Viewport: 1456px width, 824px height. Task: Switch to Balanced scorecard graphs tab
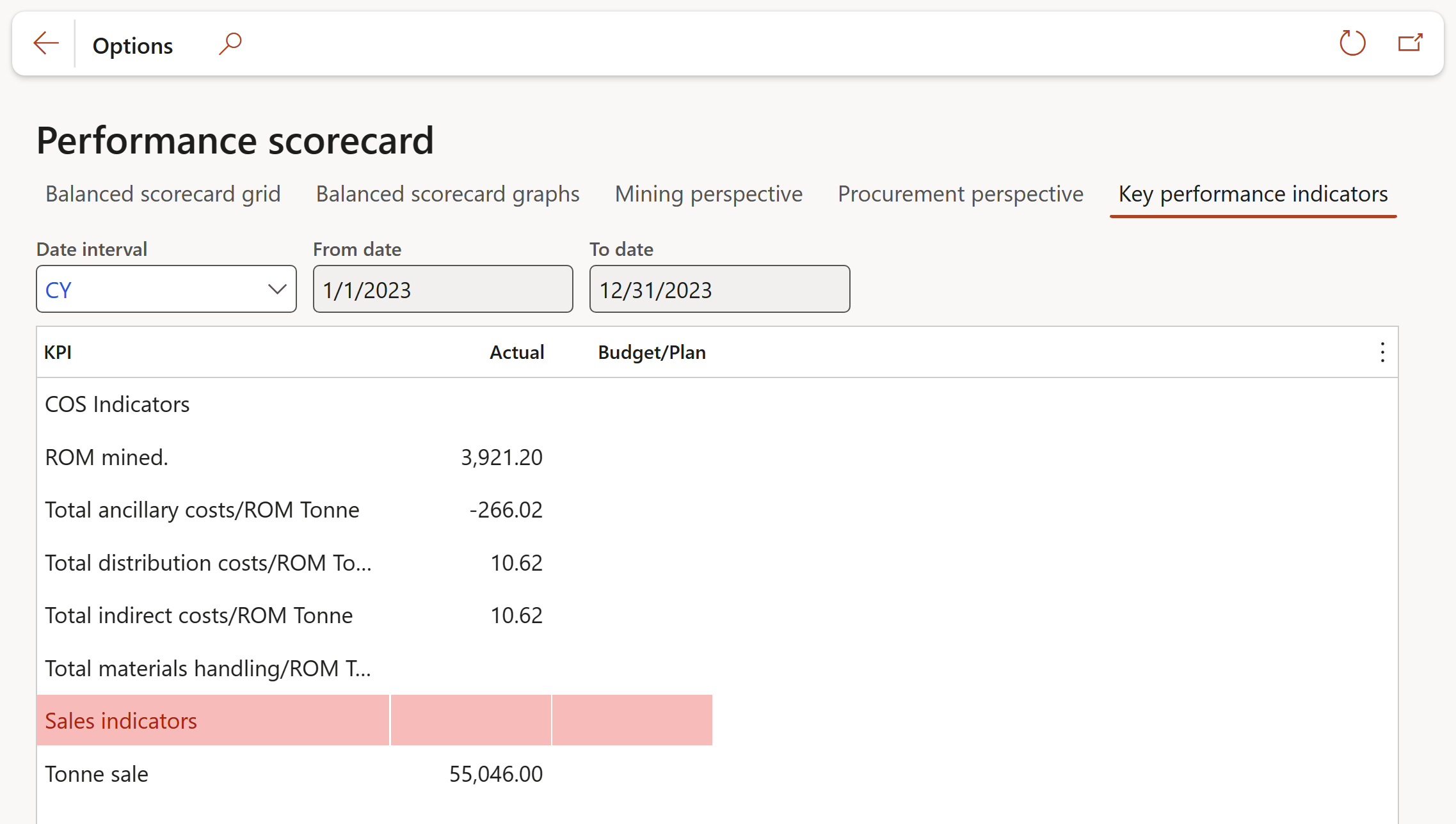pyautogui.click(x=447, y=194)
